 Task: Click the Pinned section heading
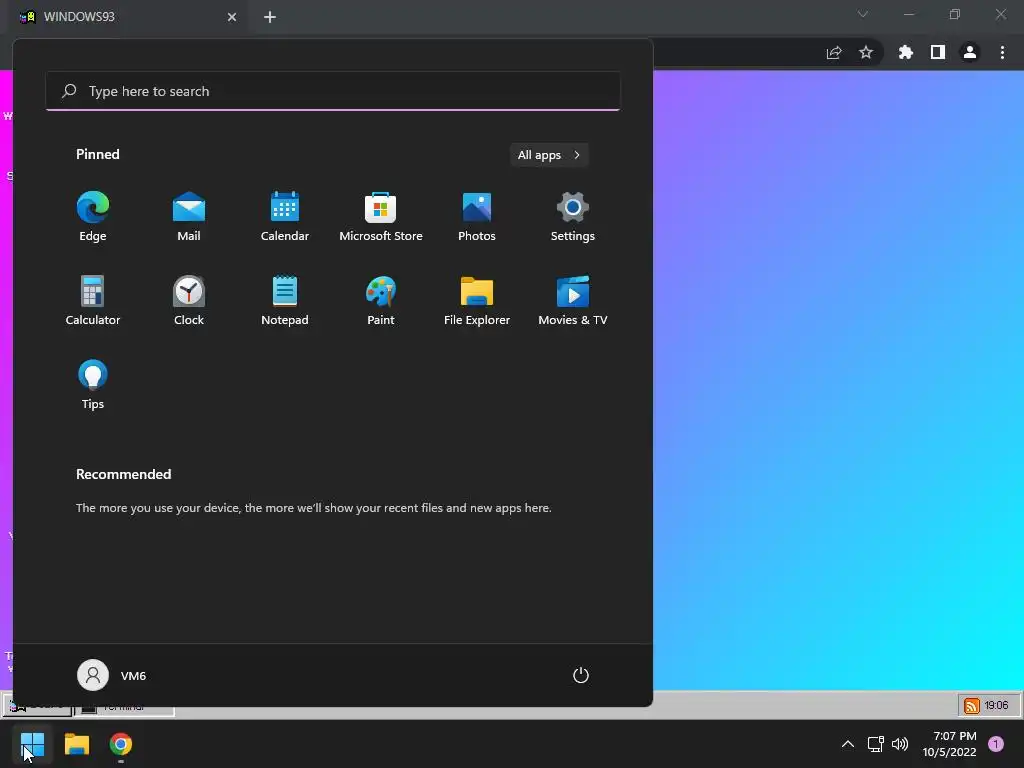pos(98,154)
